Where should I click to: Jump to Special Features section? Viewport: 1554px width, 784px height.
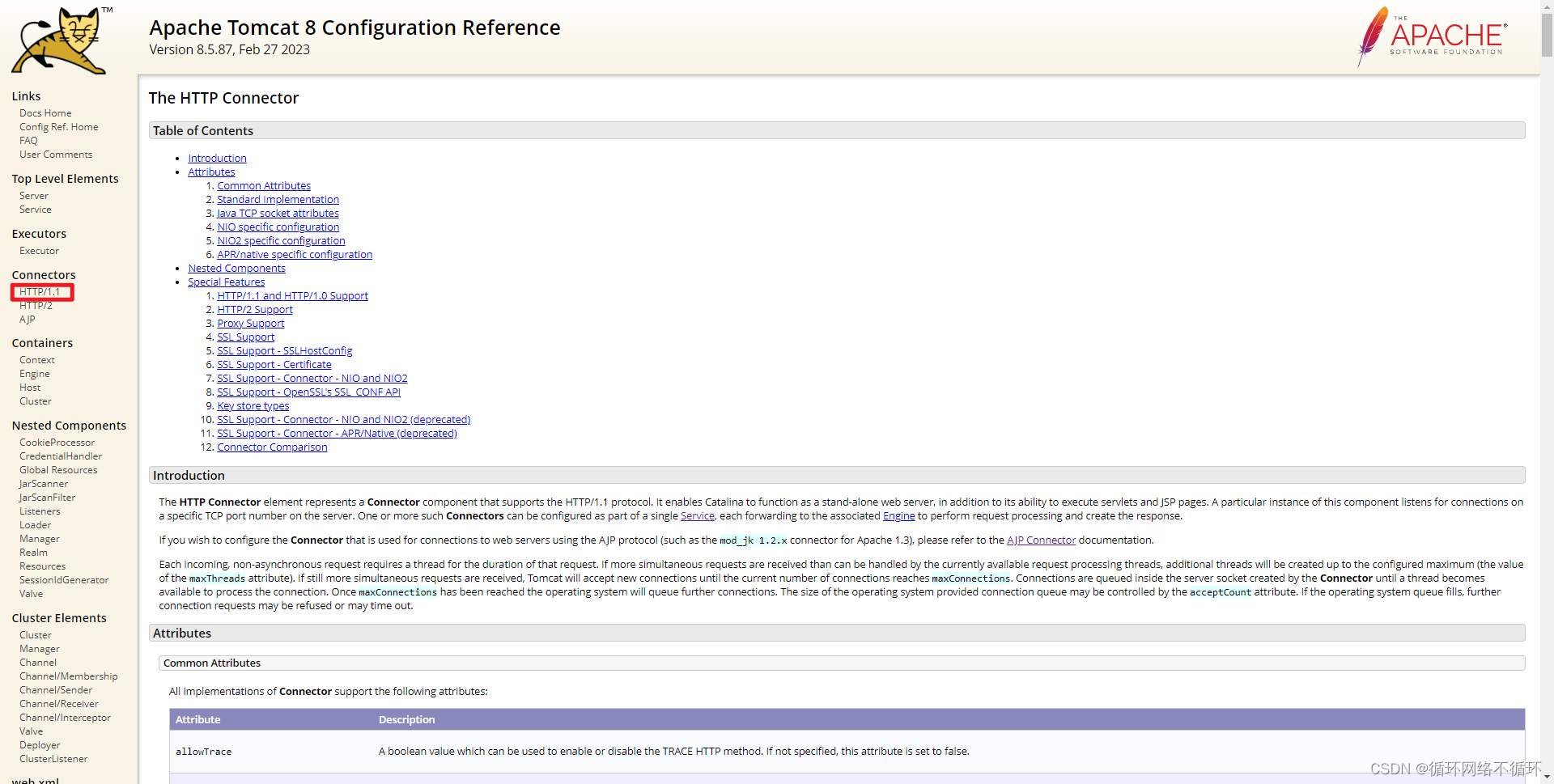coord(227,282)
